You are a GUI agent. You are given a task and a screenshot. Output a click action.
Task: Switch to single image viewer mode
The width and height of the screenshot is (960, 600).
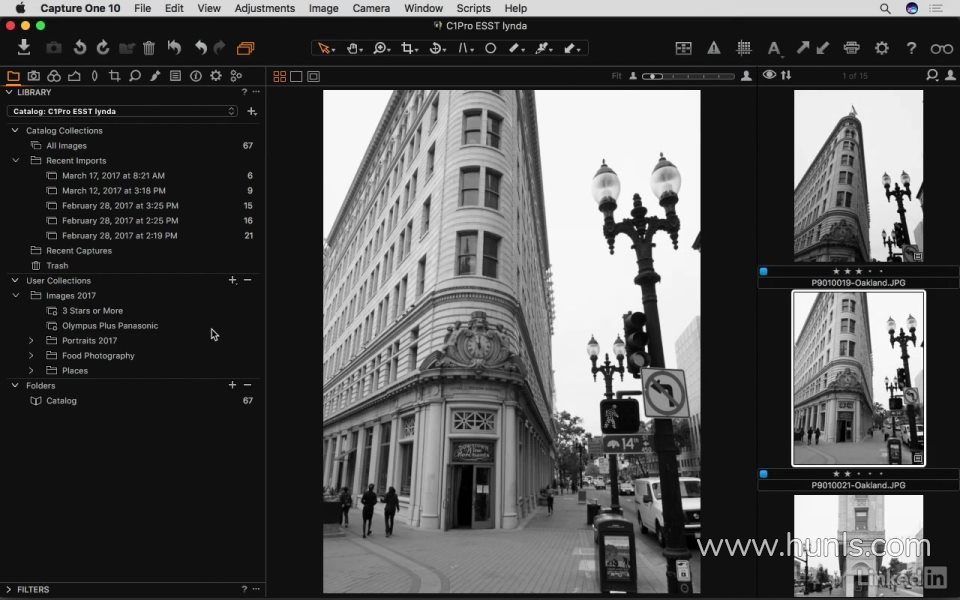tap(297, 76)
